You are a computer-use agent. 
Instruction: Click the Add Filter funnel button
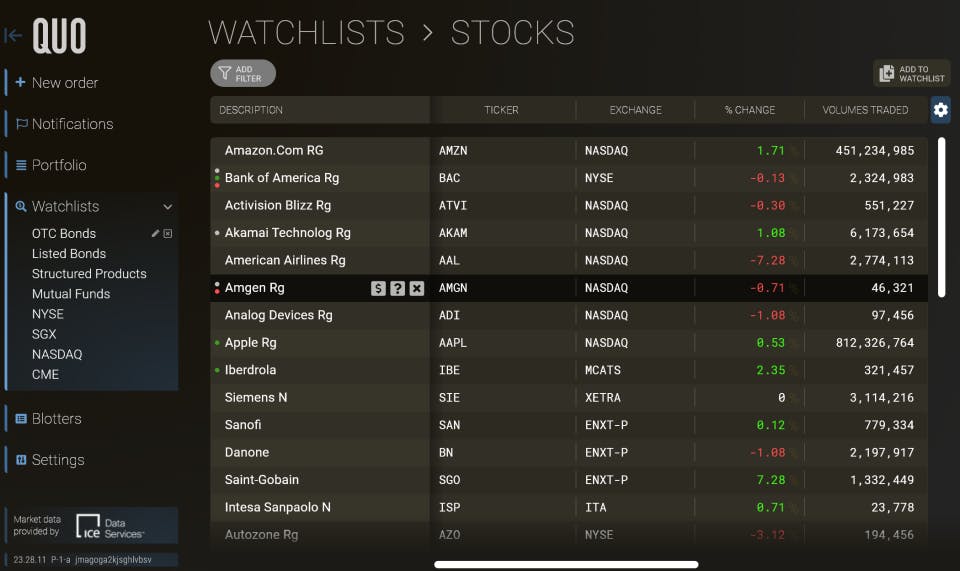click(243, 73)
